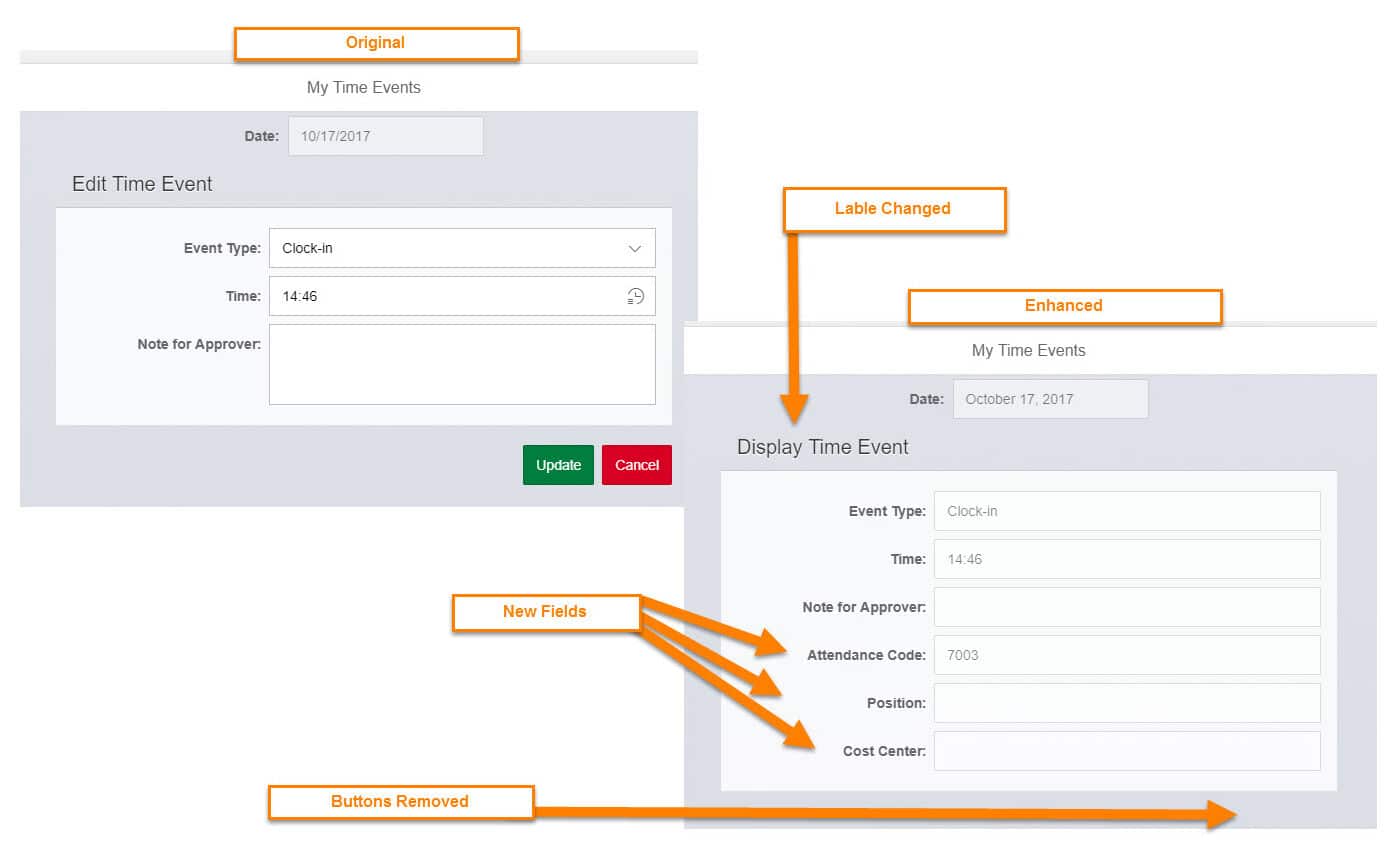
Task: Click the read-only 14:46 Time field
Action: [1127, 559]
